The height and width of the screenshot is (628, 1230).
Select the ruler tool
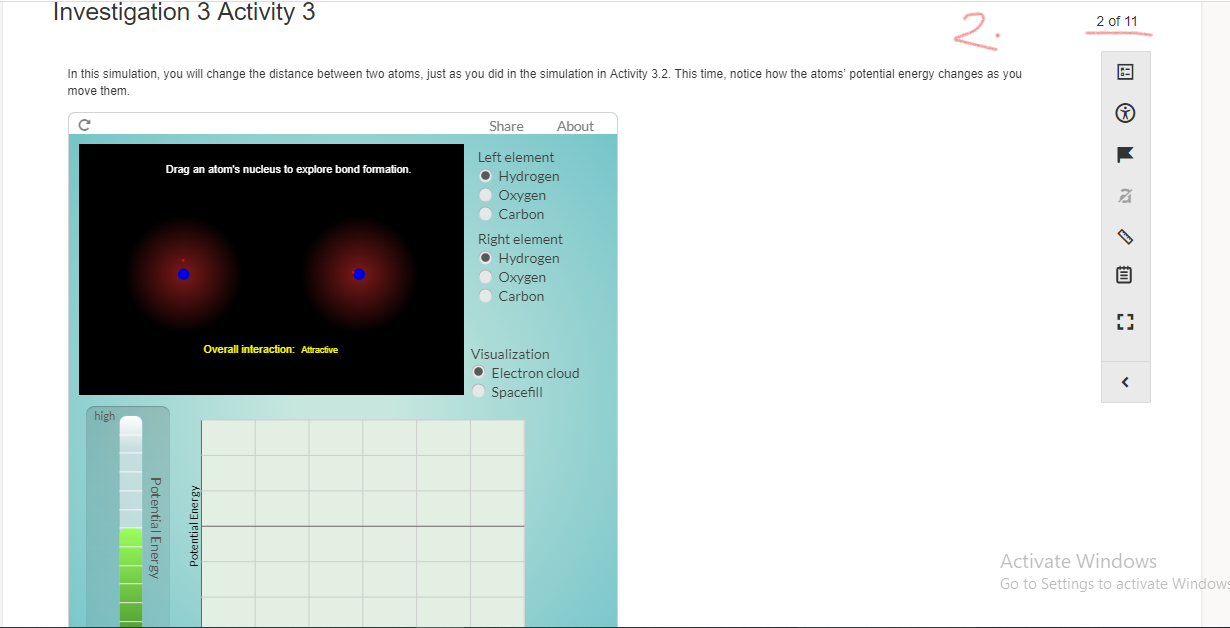pos(1125,237)
